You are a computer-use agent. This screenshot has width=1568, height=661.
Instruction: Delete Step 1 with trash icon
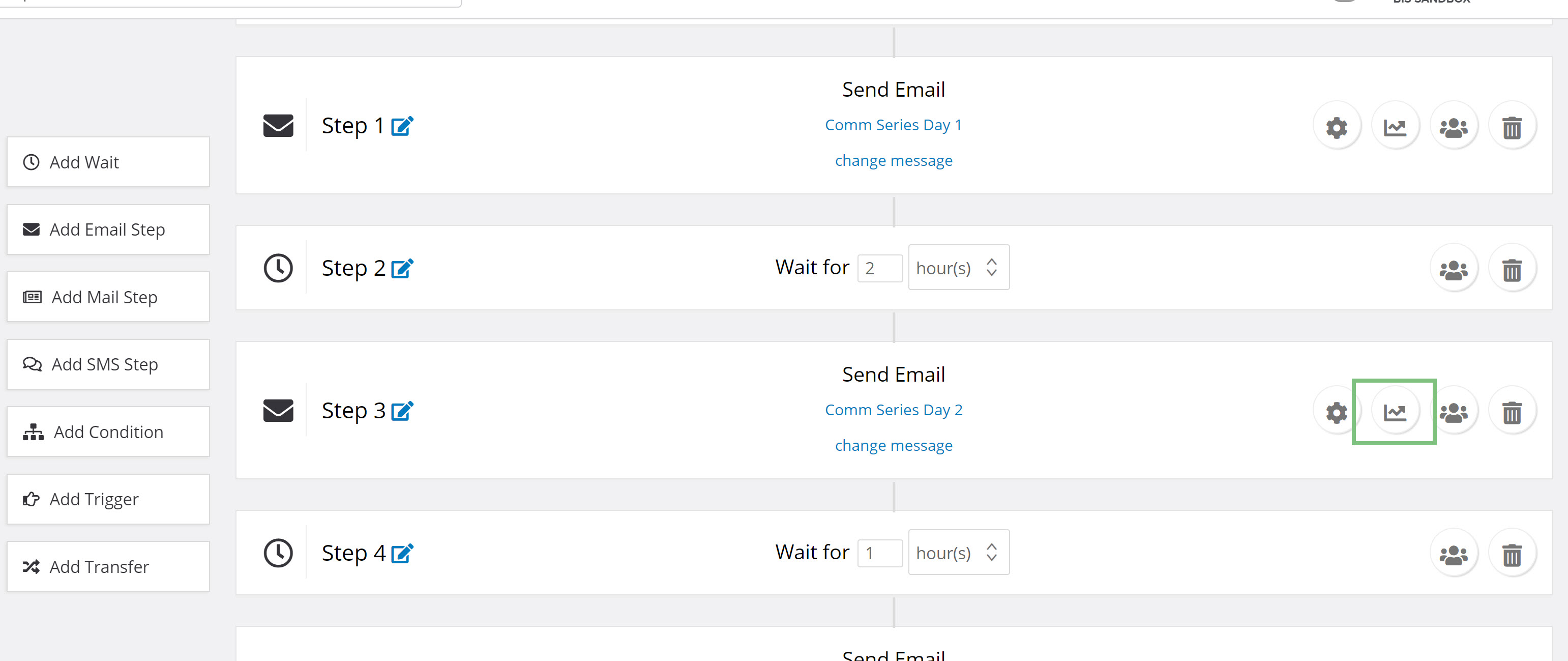tap(1512, 127)
